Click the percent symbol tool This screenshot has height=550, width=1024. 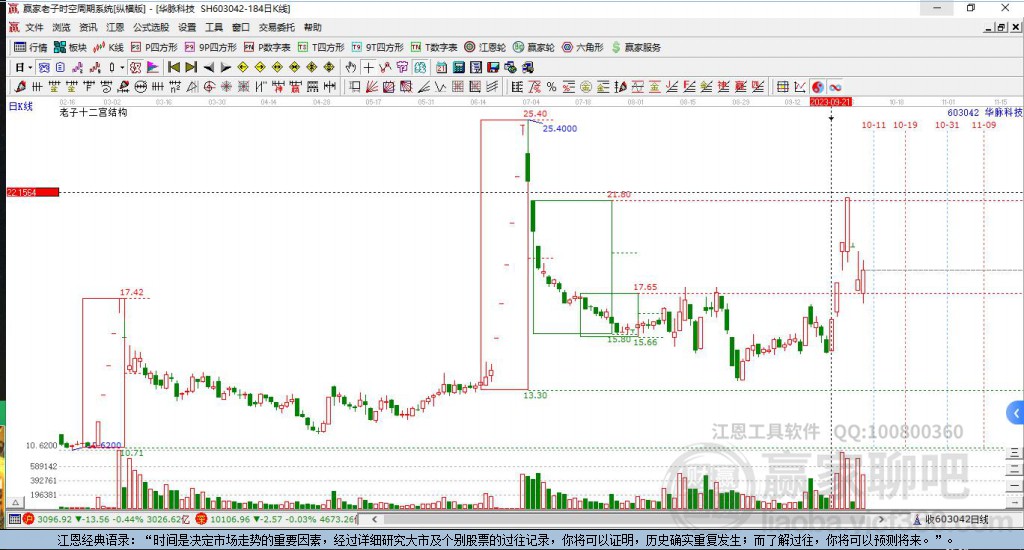[x=552, y=87]
